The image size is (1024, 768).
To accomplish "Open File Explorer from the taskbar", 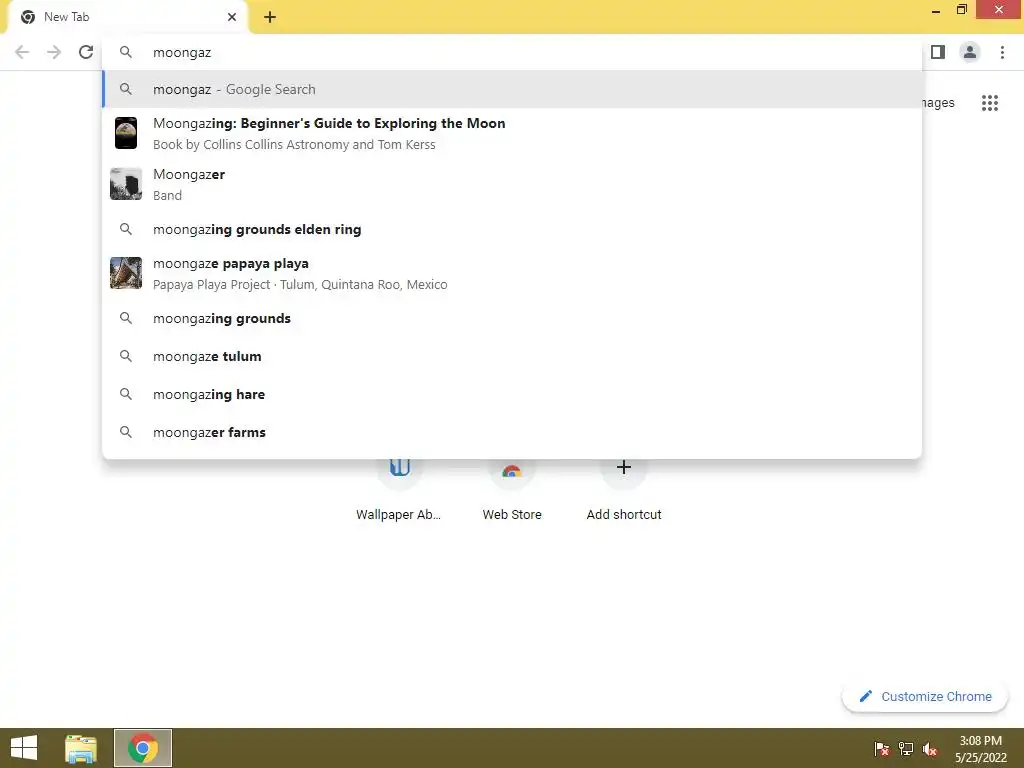I will (81, 748).
